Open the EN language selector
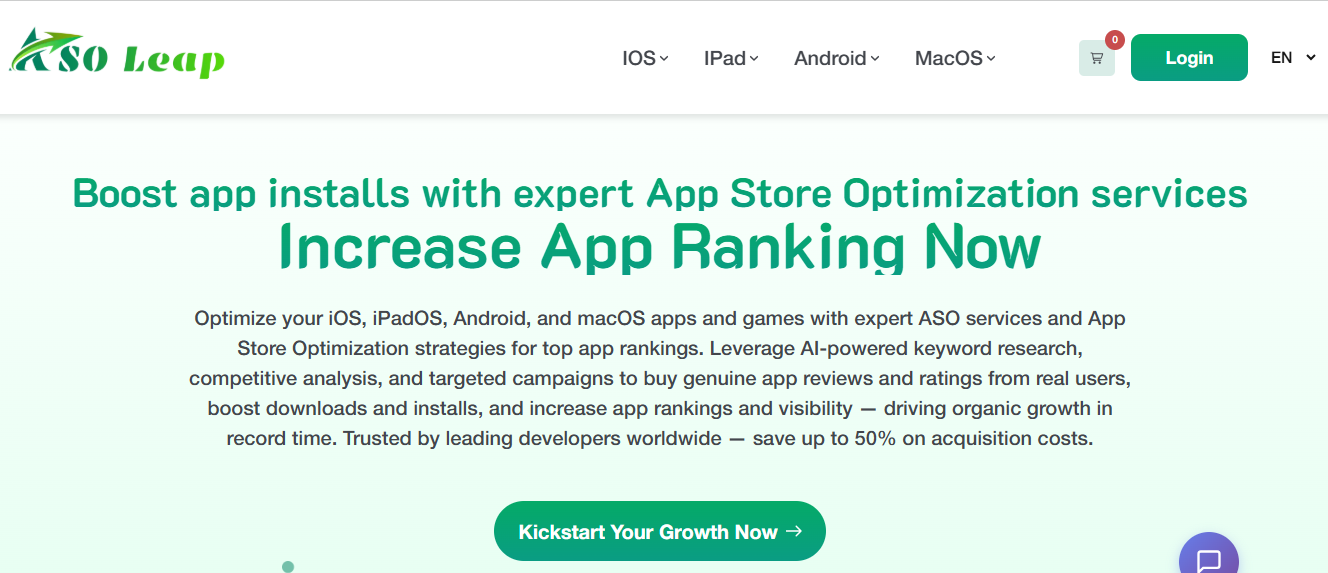Image resolution: width=1328 pixels, height=573 pixels. tap(1293, 58)
